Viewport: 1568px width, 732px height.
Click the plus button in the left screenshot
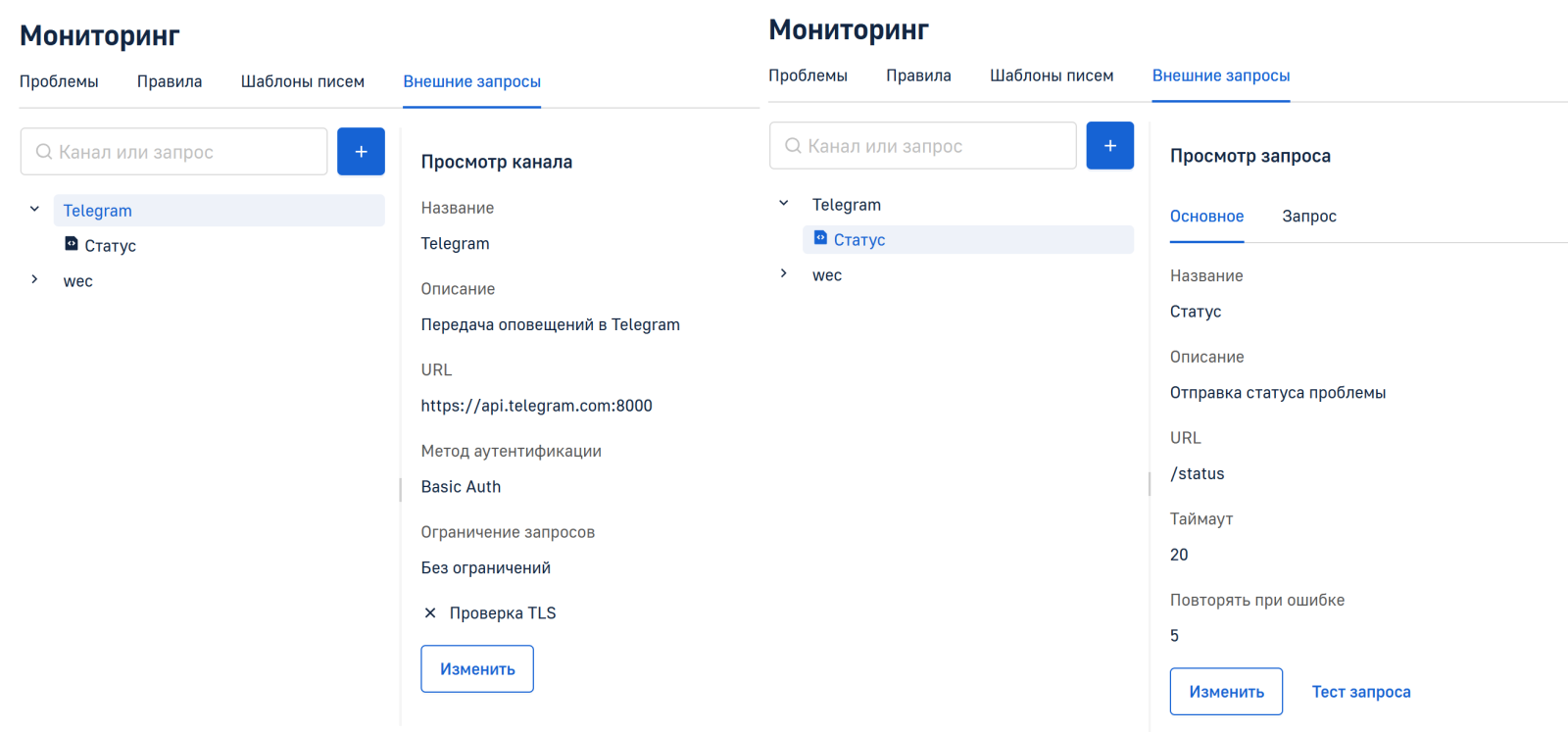(x=361, y=152)
